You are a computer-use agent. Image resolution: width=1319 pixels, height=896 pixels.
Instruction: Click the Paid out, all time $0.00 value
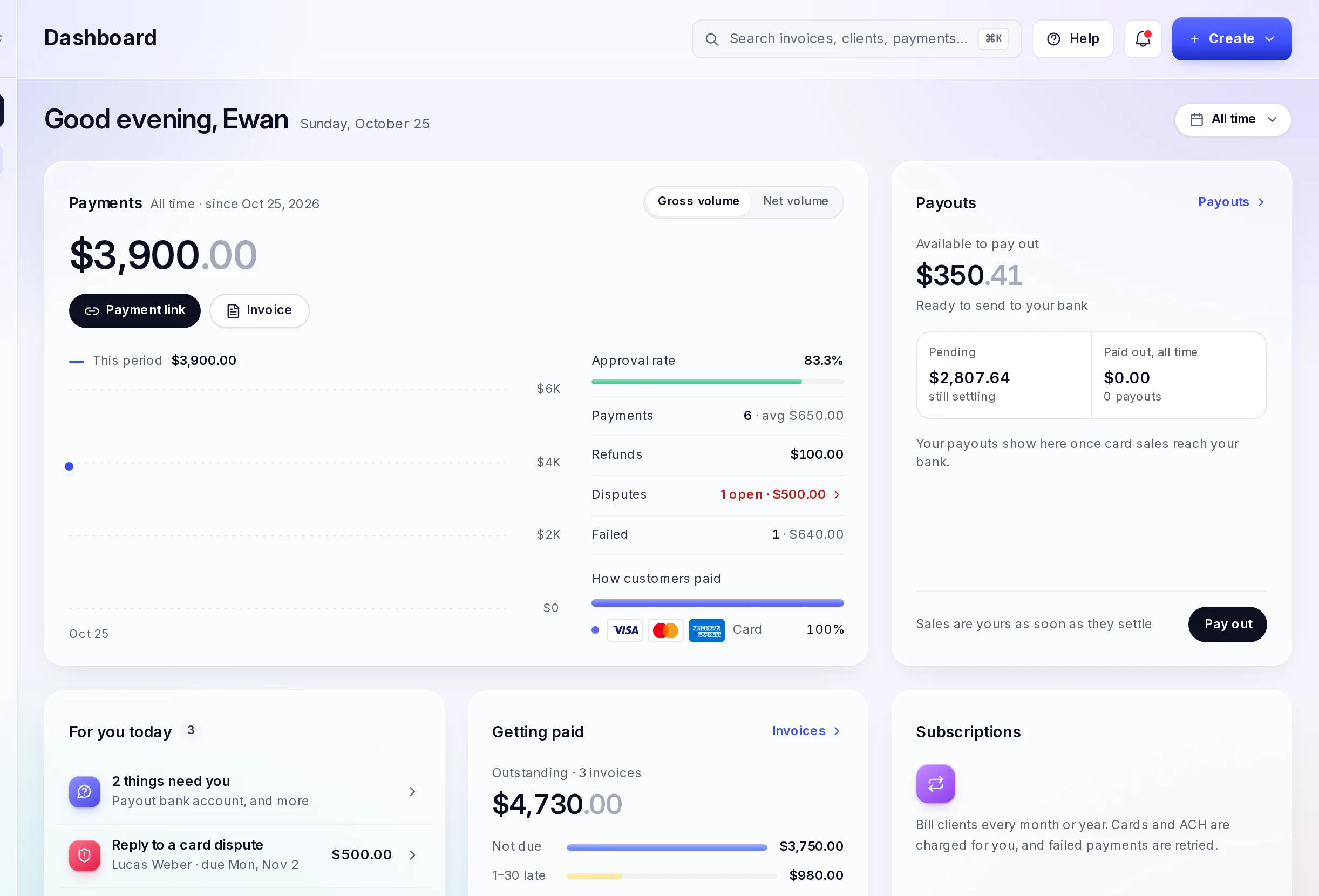click(x=1126, y=377)
